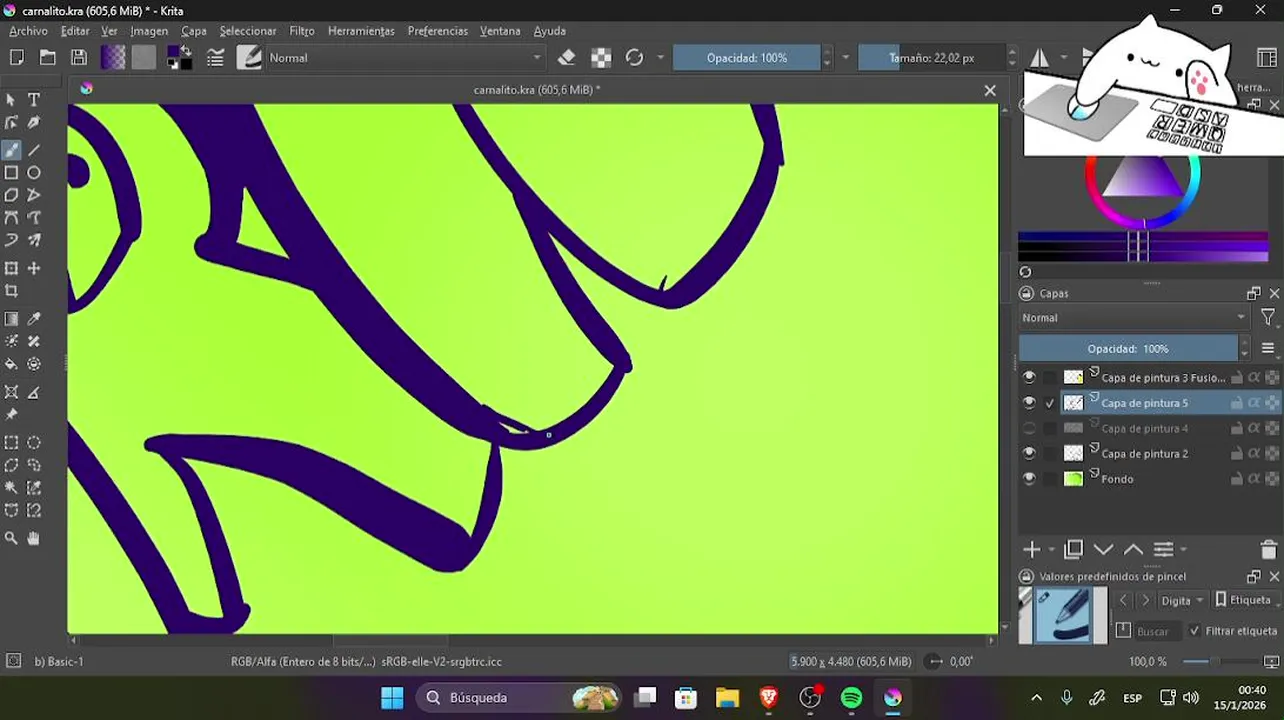Viewport: 1284px width, 720px height.
Task: Select the Zoom magnifier tool
Action: click(x=11, y=538)
